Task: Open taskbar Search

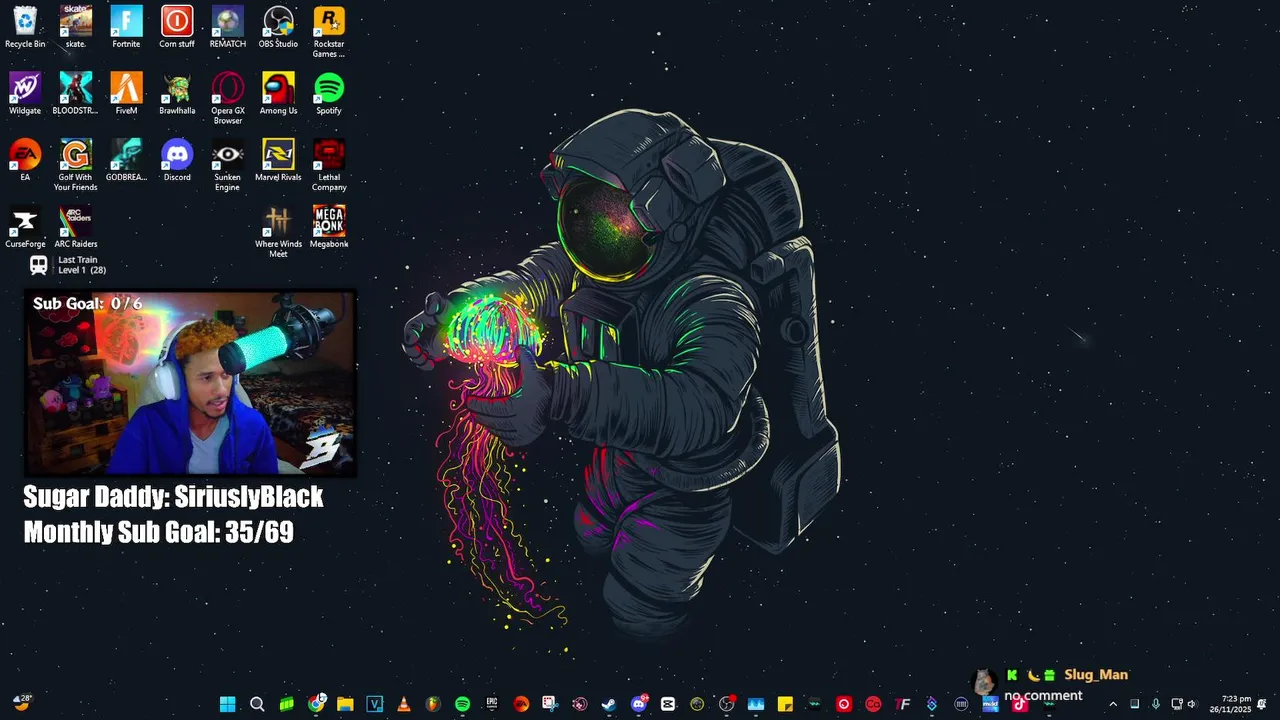Action: 257,704
